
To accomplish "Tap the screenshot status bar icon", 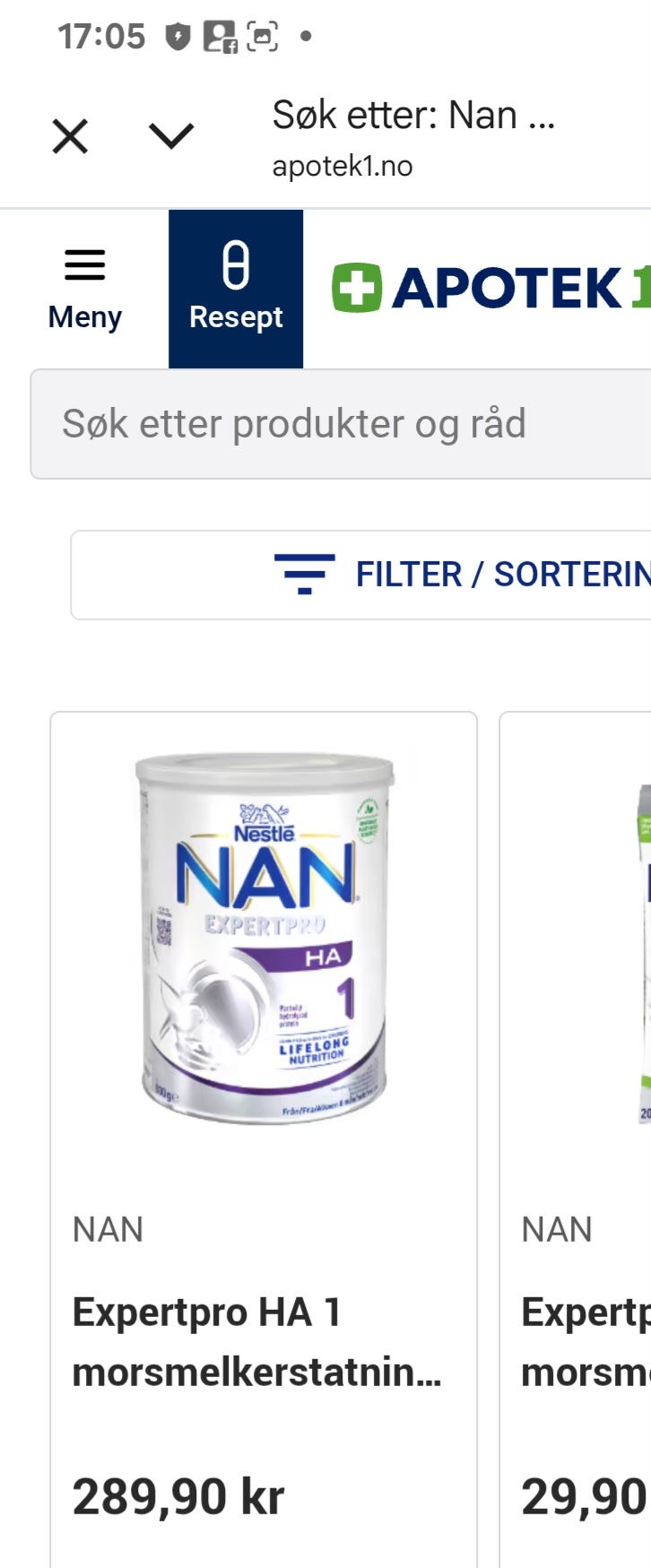I will coord(262,37).
